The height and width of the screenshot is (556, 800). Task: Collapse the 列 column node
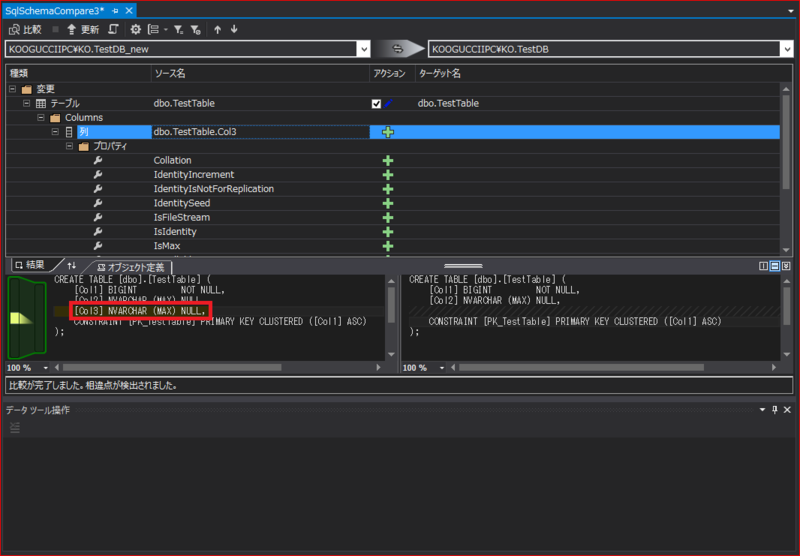point(55,132)
